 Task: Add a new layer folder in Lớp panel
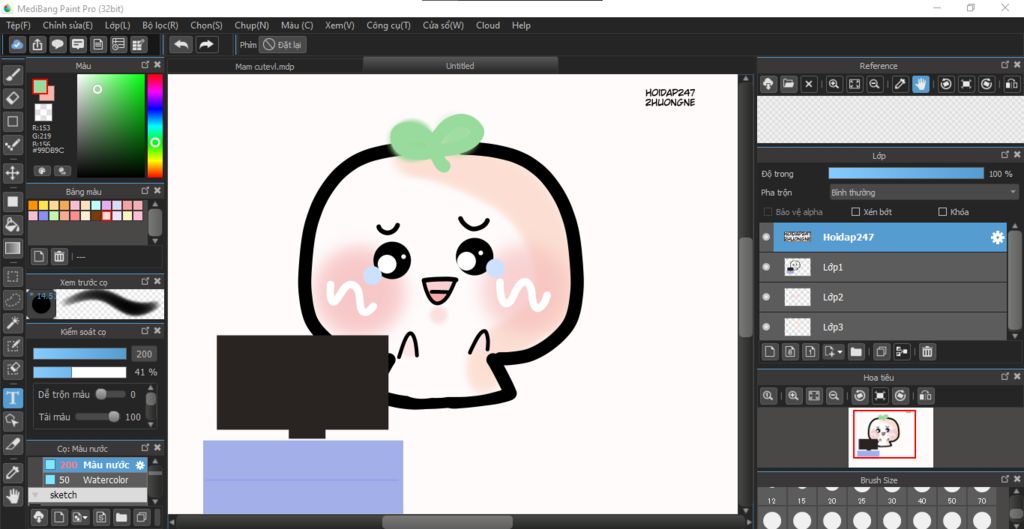pos(856,352)
